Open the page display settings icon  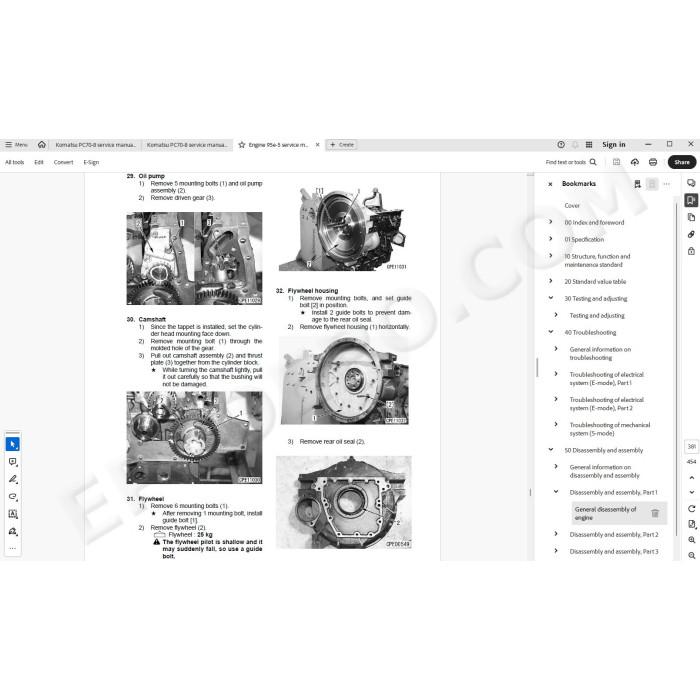692,524
